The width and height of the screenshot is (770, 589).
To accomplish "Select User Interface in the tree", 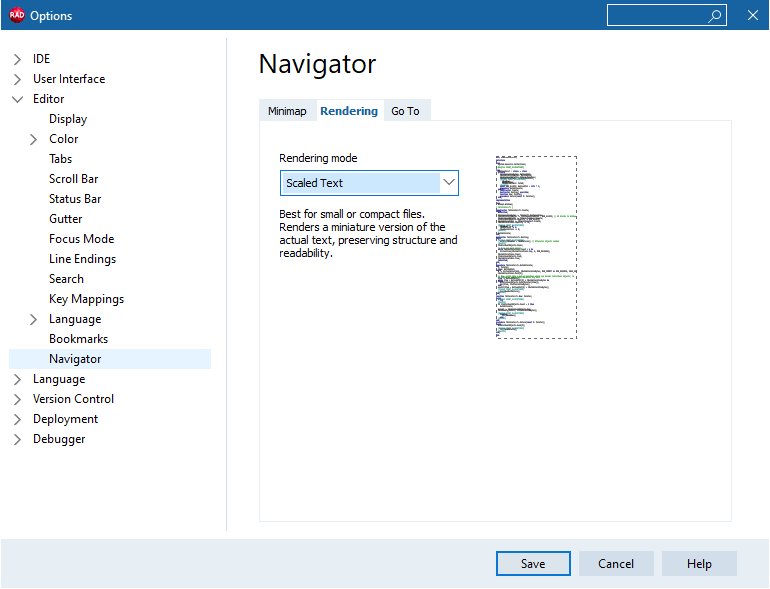I will tap(69, 79).
